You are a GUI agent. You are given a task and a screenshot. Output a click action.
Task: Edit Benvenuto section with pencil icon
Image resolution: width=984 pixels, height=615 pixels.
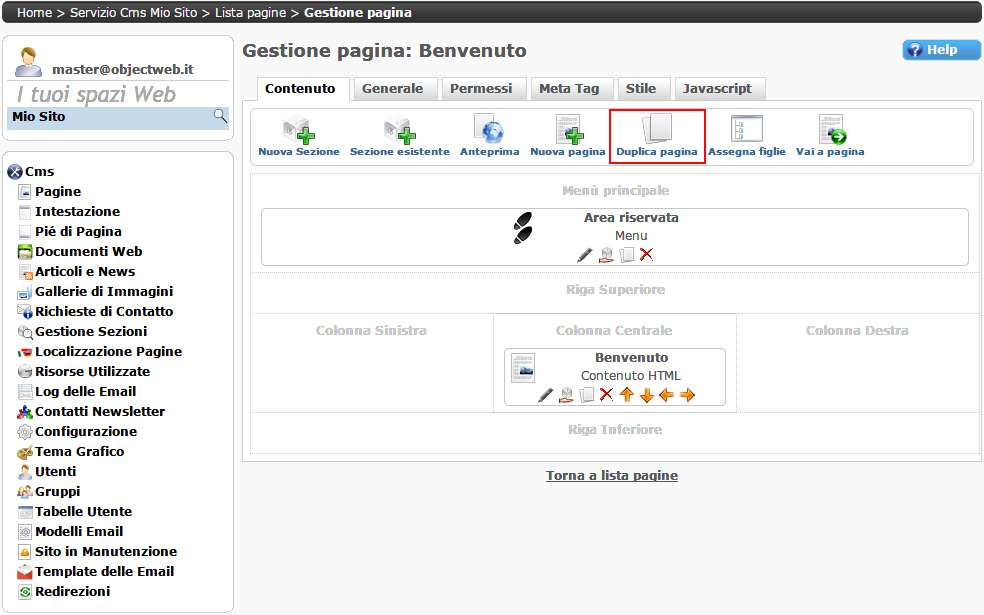pyautogui.click(x=545, y=395)
